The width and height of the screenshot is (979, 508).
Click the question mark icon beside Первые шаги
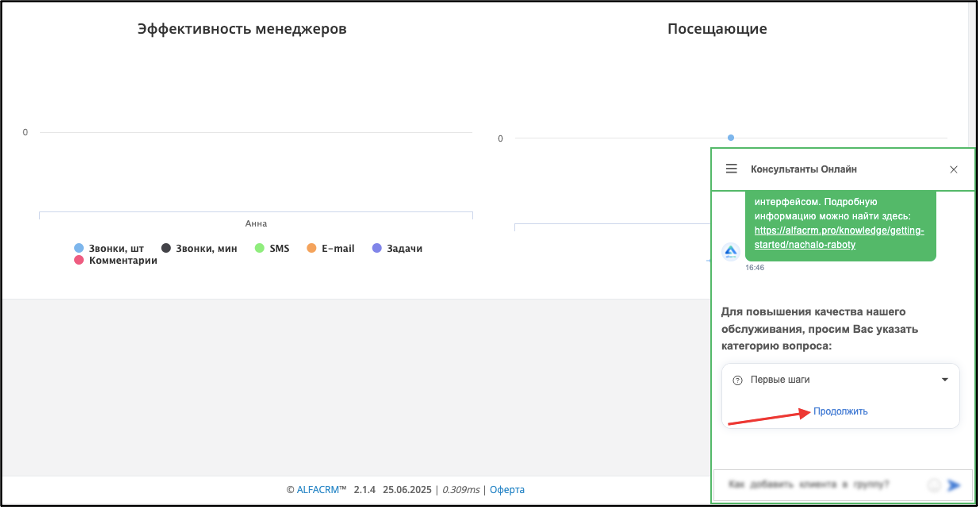click(x=737, y=380)
